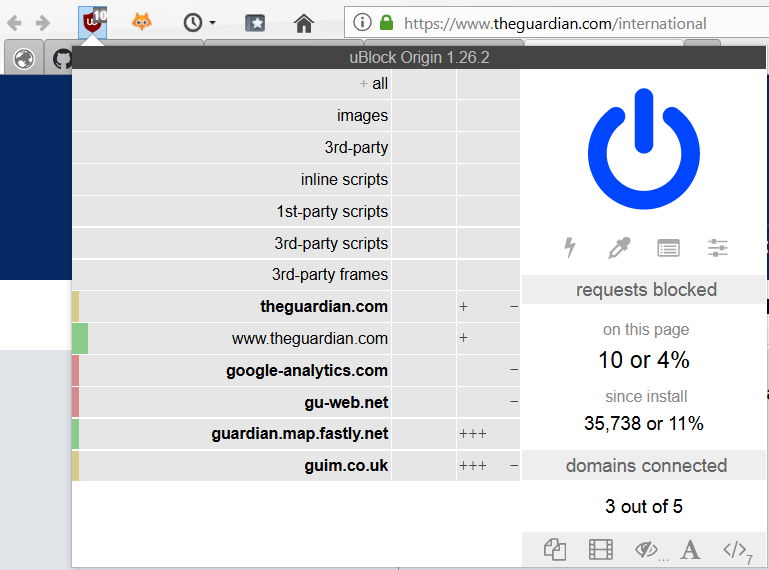Set global rule for 1st-party scripts
This screenshot has height=570, width=769.
point(424,211)
